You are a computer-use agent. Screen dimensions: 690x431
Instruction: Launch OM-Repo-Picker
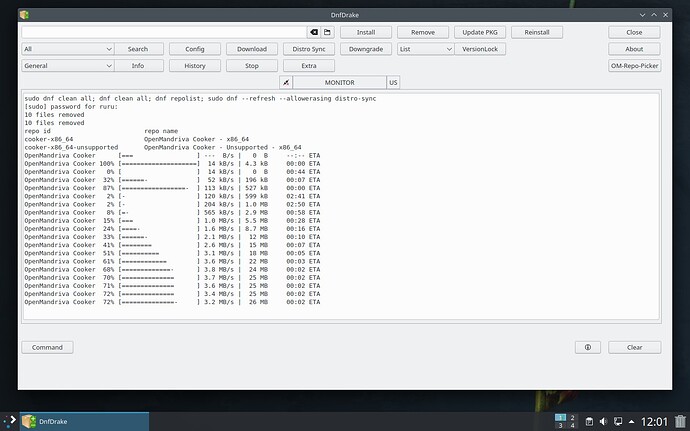(634, 66)
